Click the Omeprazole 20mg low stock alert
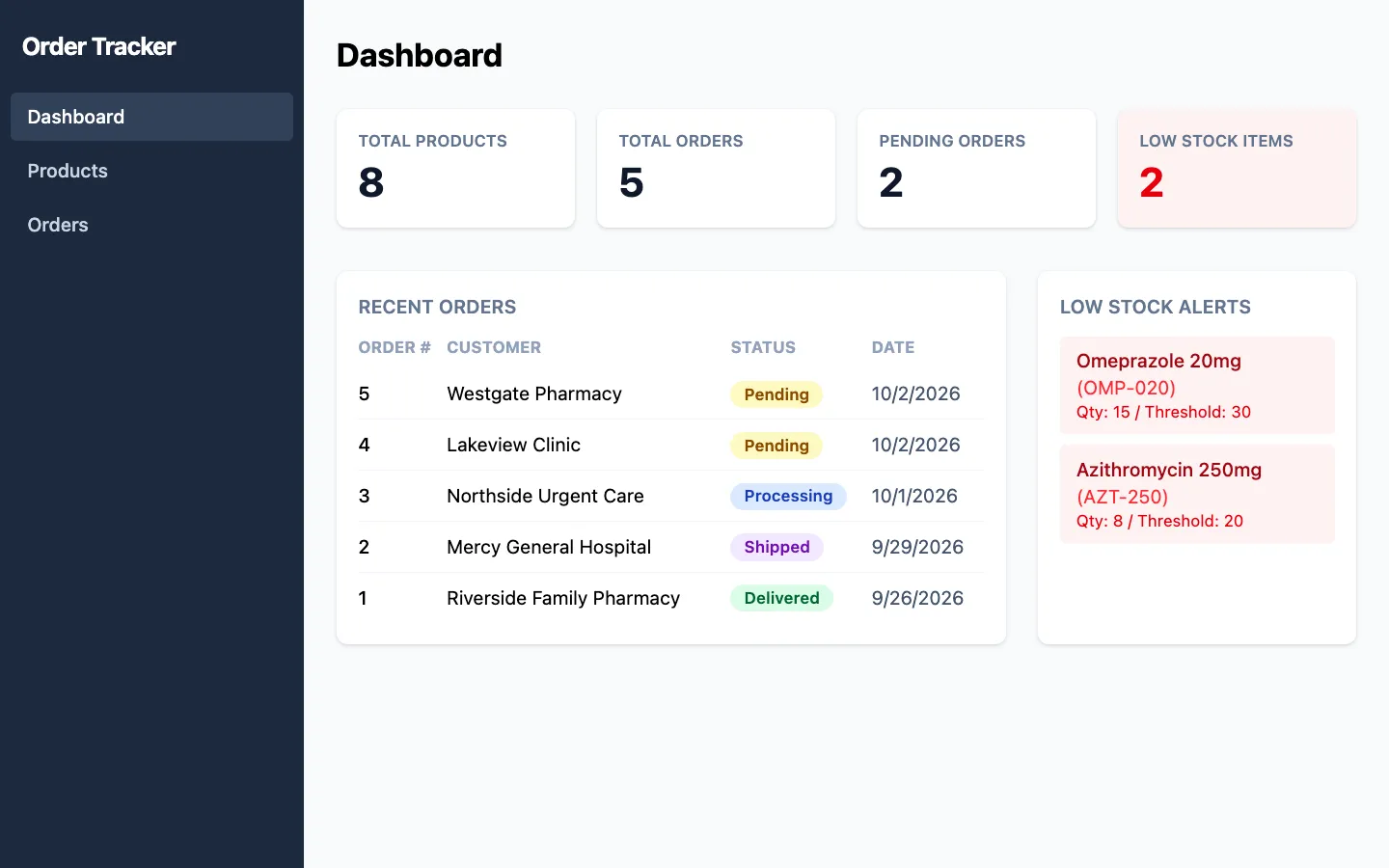The height and width of the screenshot is (868, 1389). click(x=1197, y=385)
